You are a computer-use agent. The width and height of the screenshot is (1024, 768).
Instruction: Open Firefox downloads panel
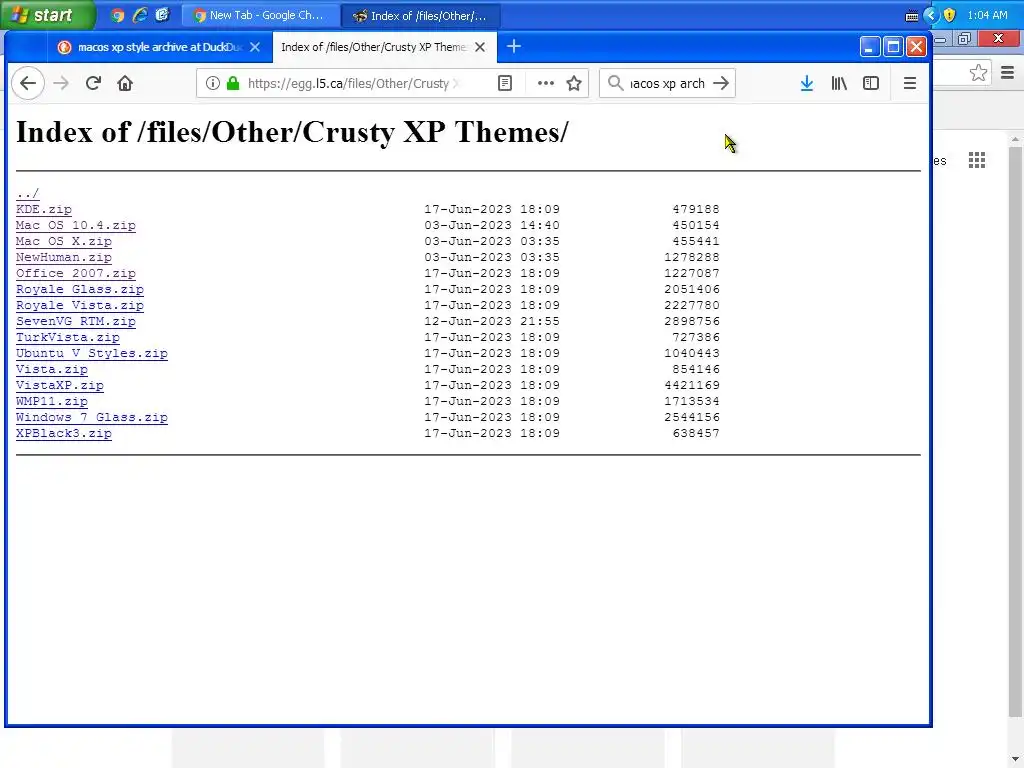[807, 83]
